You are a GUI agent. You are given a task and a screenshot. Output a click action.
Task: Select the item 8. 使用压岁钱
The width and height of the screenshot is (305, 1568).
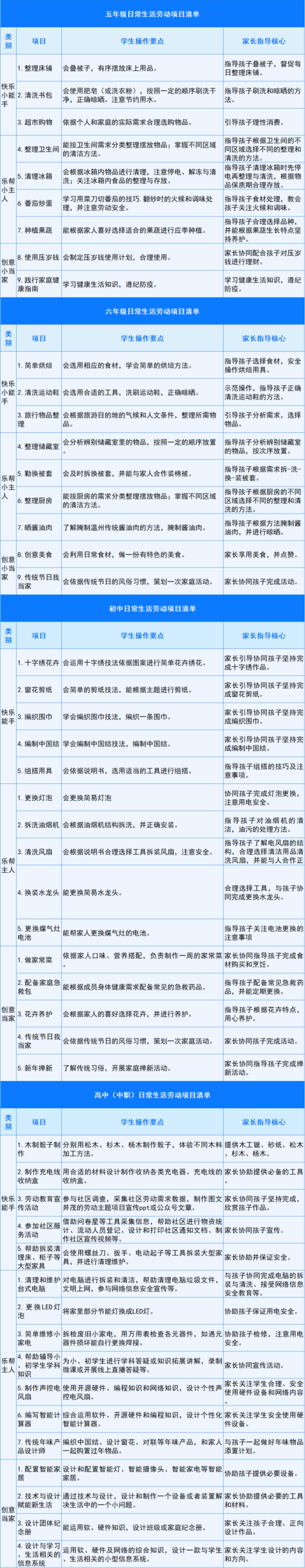[x=38, y=257]
